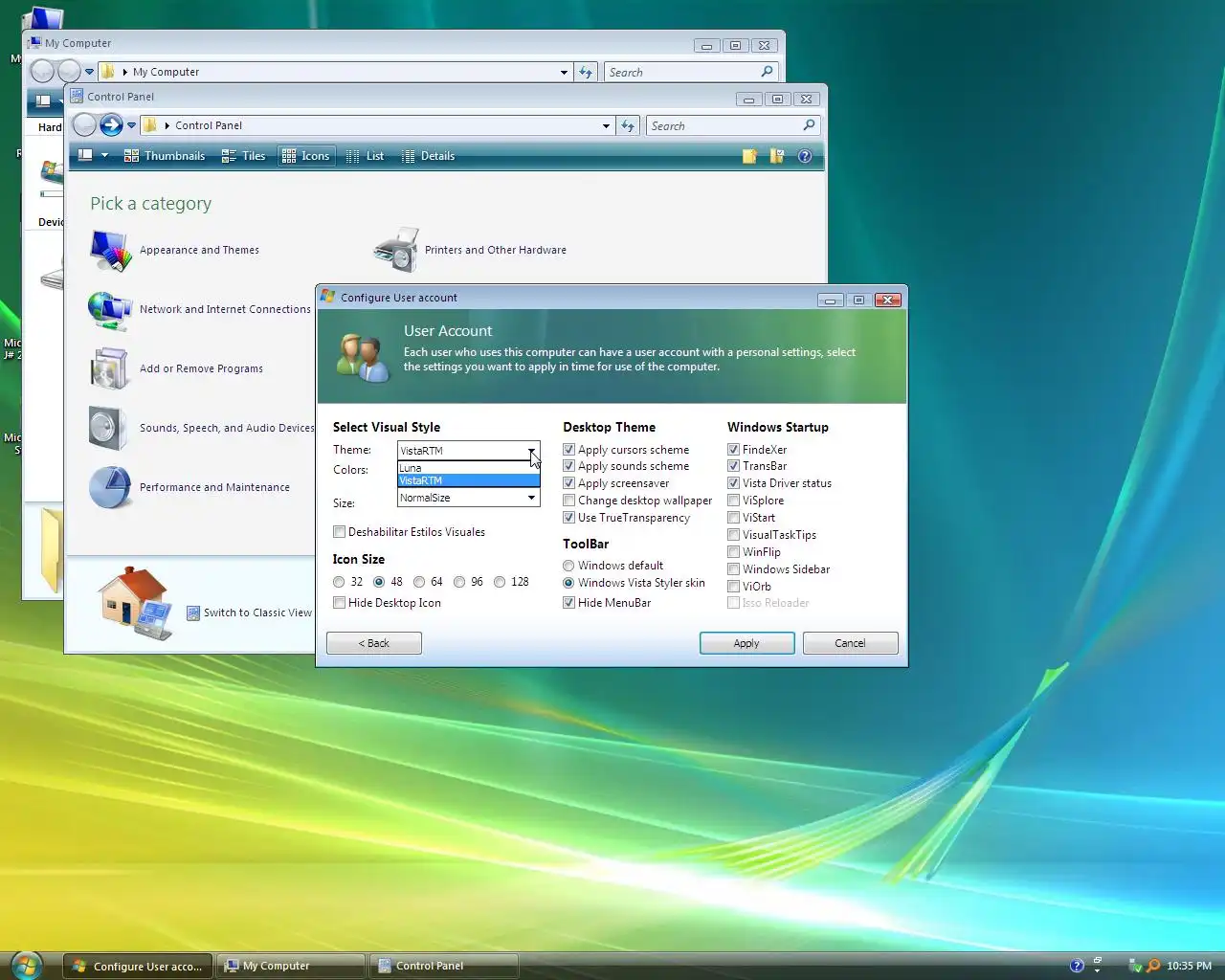This screenshot has width=1225, height=980.
Task: Toggle Apply cursors scheme checkbox
Action: click(568, 450)
